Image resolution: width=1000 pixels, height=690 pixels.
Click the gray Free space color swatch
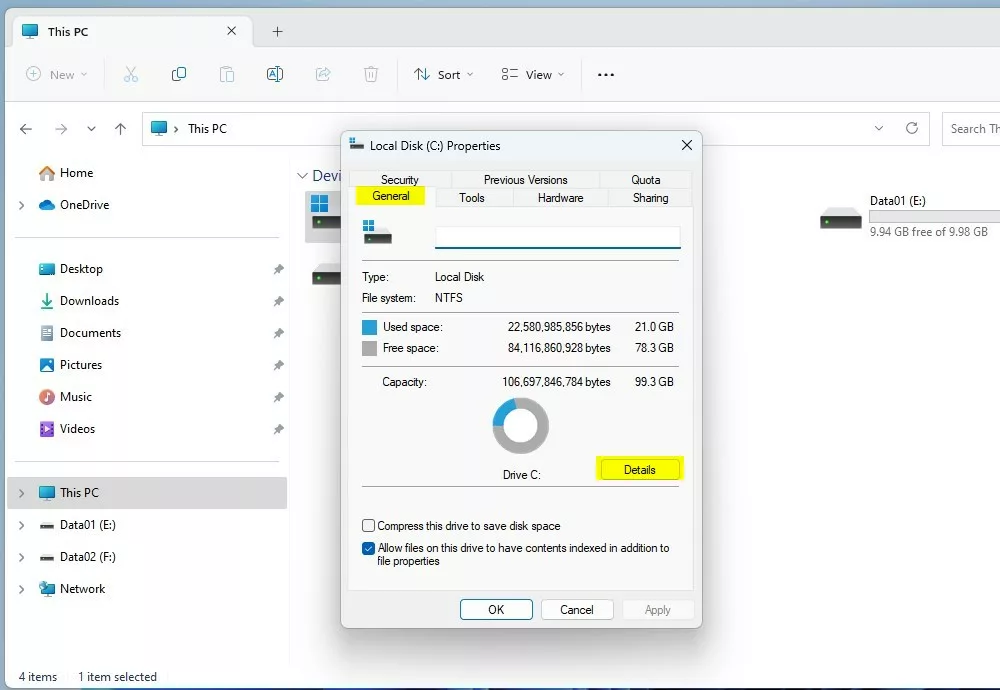click(x=369, y=348)
